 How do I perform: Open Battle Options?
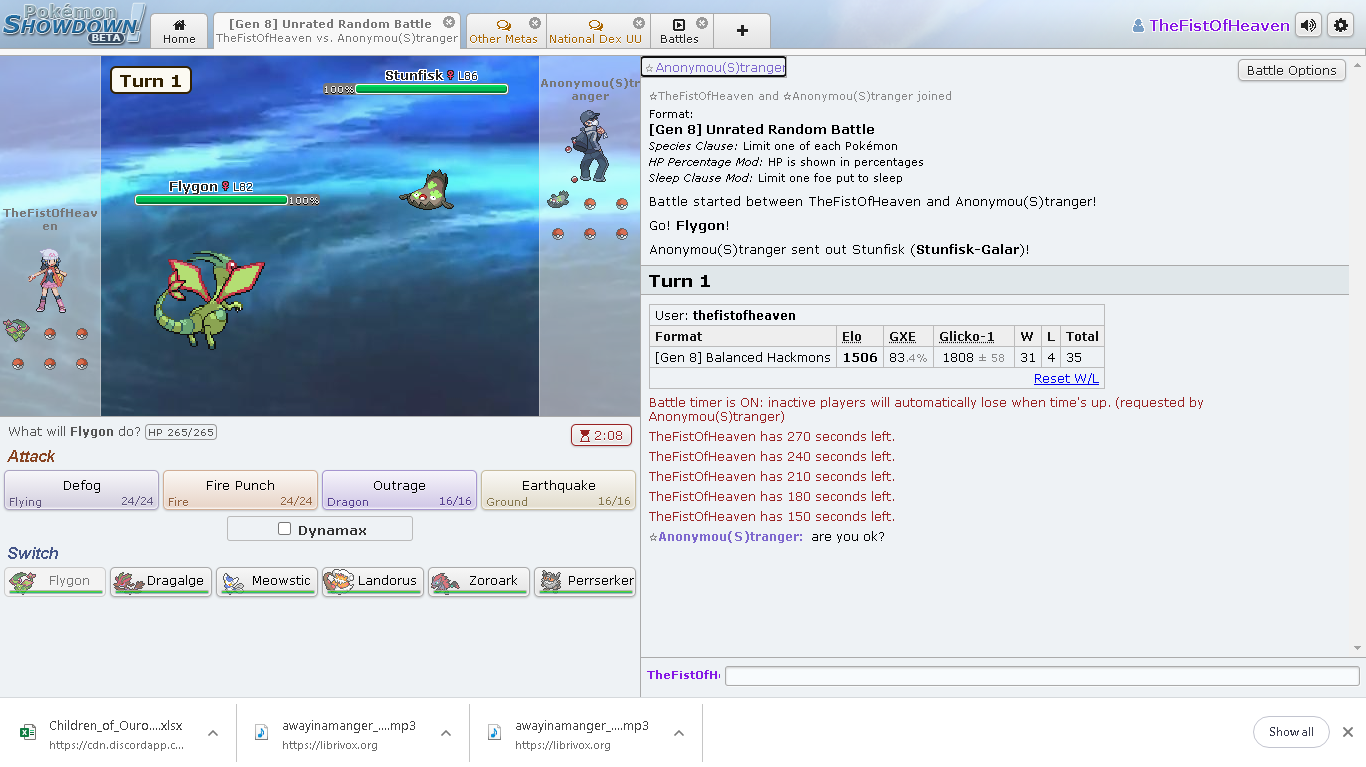click(x=1291, y=70)
